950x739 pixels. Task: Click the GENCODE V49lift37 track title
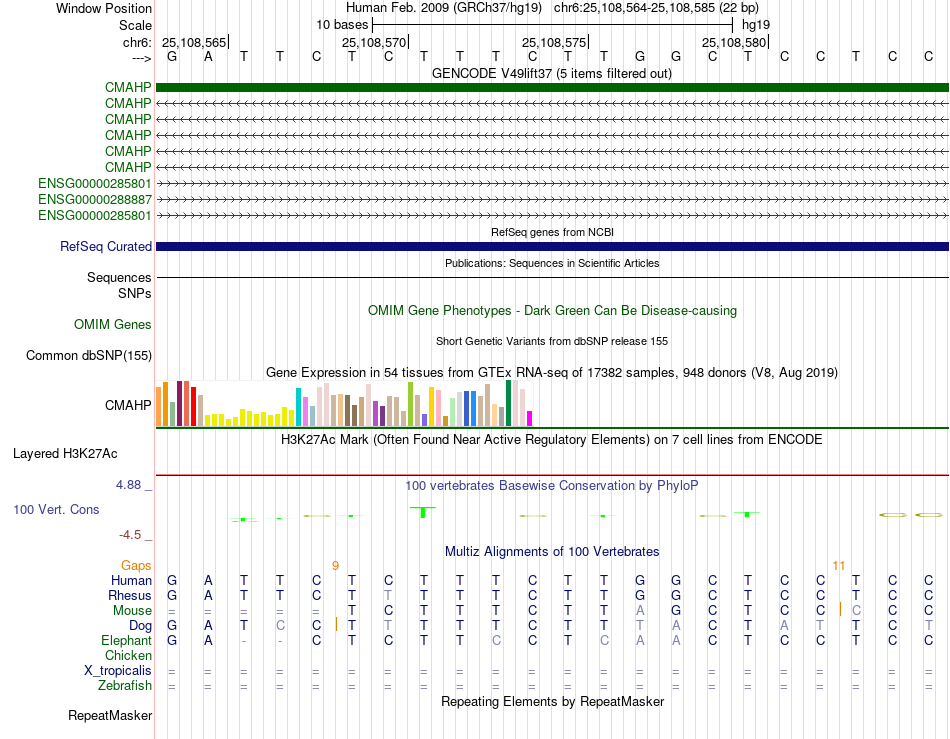pos(551,73)
